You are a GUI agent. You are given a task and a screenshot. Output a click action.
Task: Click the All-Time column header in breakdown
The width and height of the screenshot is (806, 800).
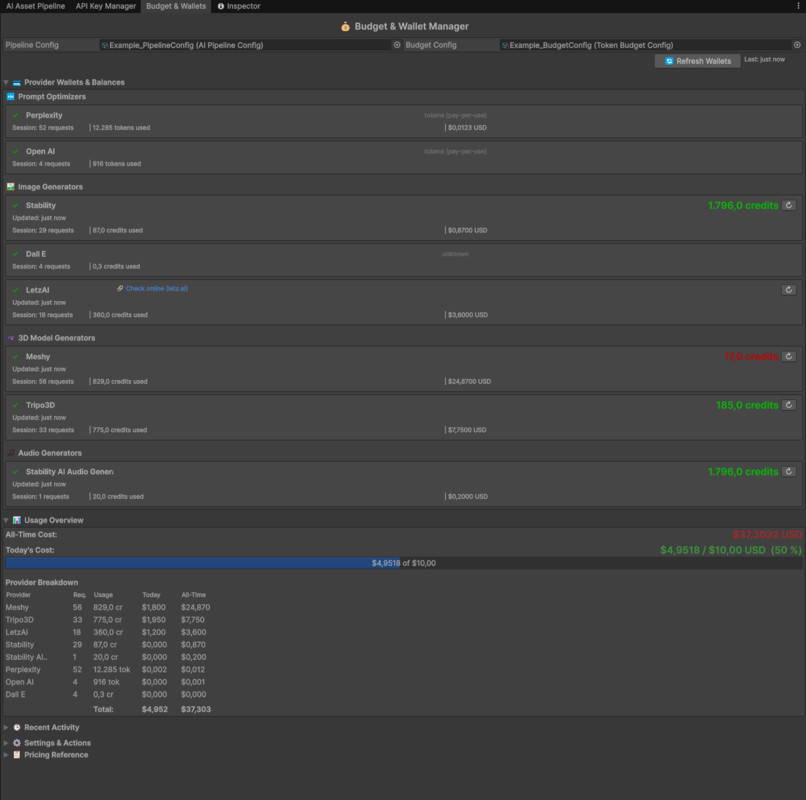tap(193, 595)
